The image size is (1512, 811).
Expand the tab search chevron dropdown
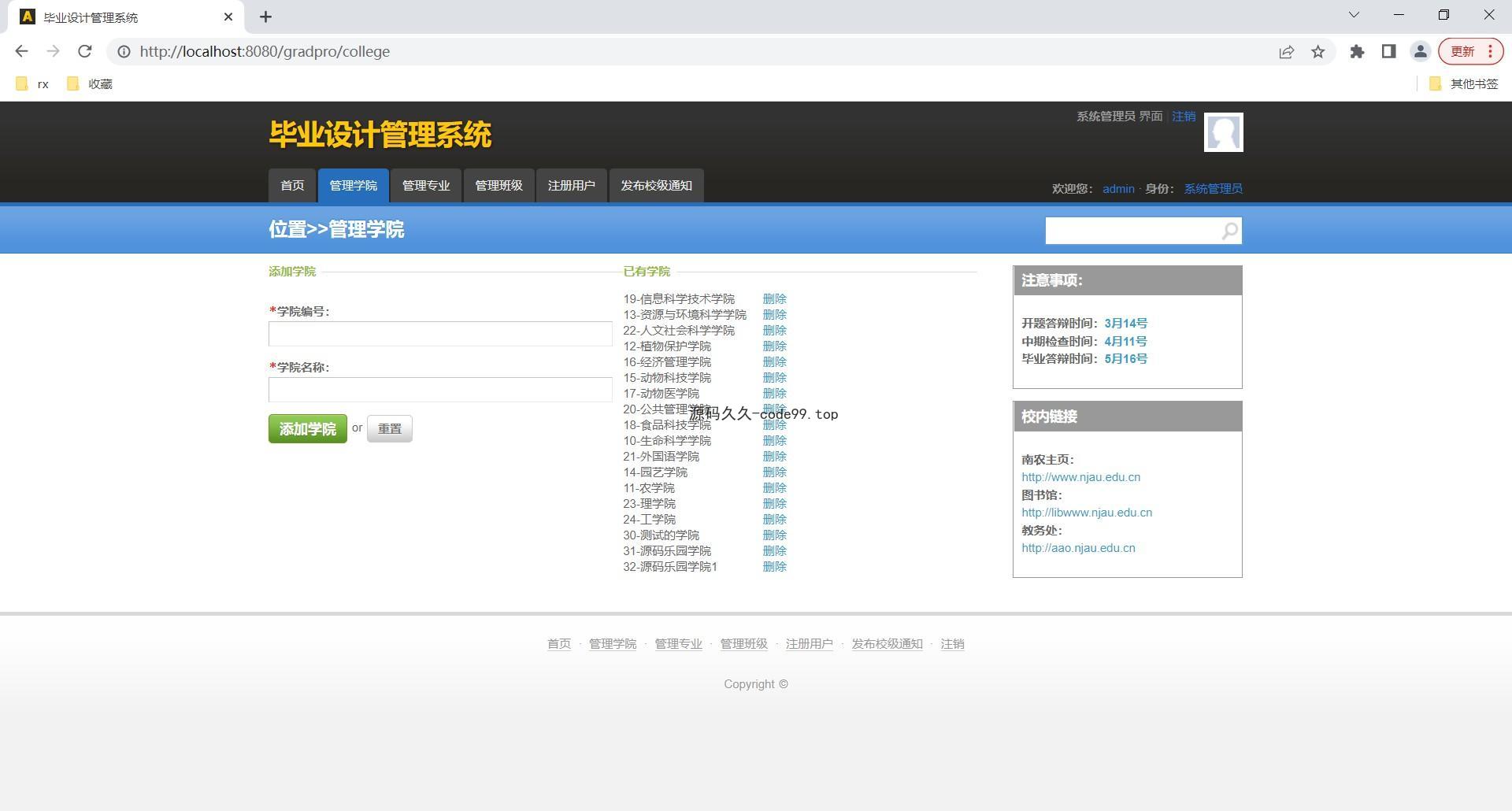pos(1354,15)
